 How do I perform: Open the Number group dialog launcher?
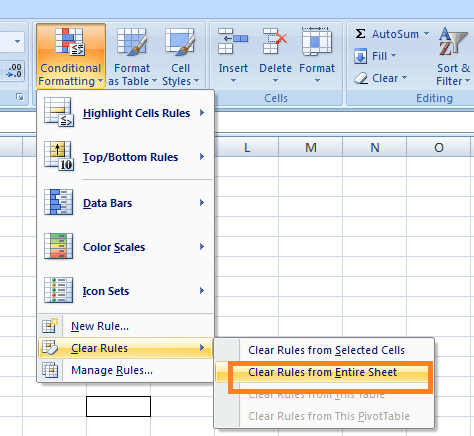20,97
